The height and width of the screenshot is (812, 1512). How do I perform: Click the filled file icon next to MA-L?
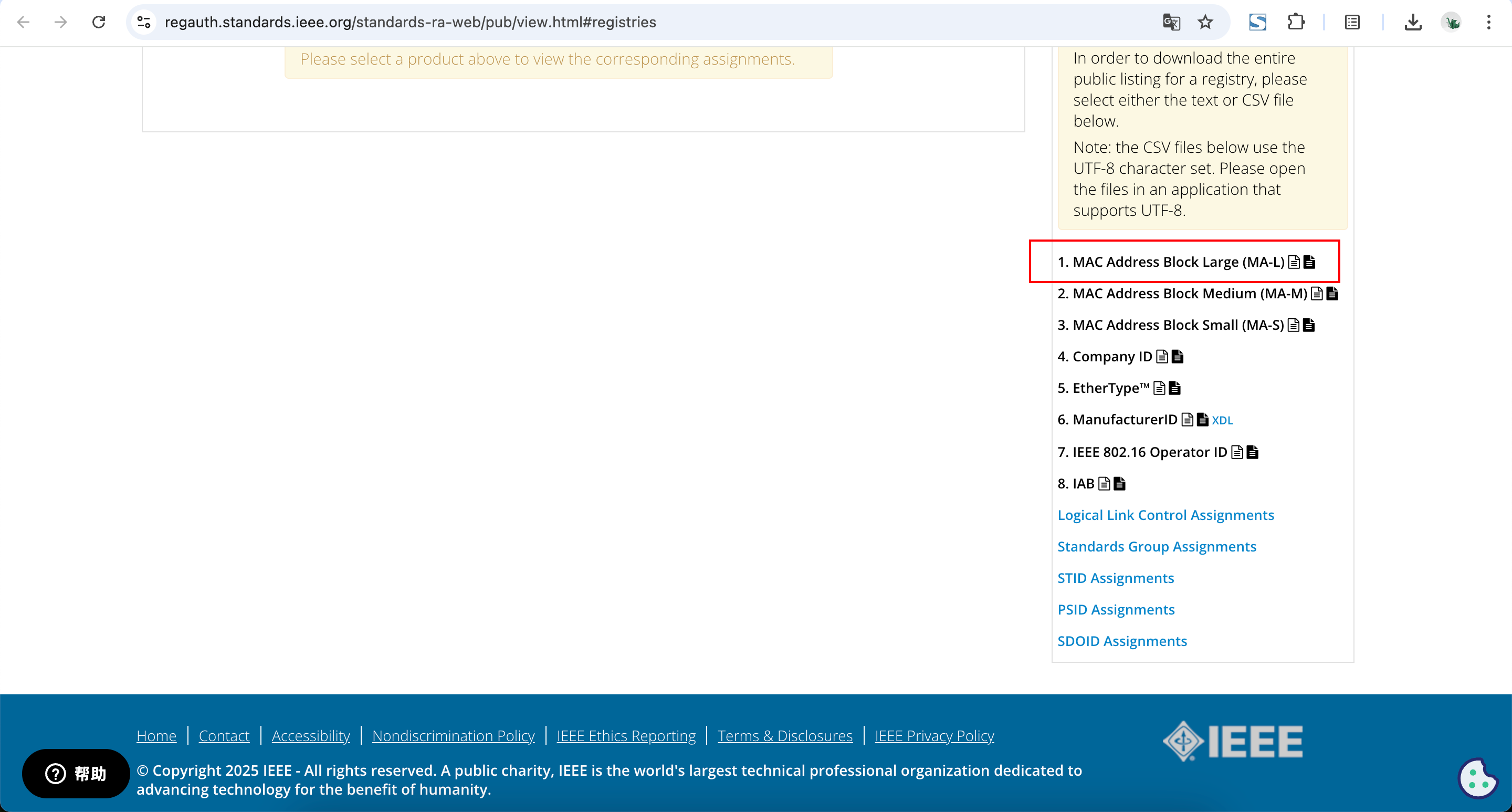click(1309, 262)
